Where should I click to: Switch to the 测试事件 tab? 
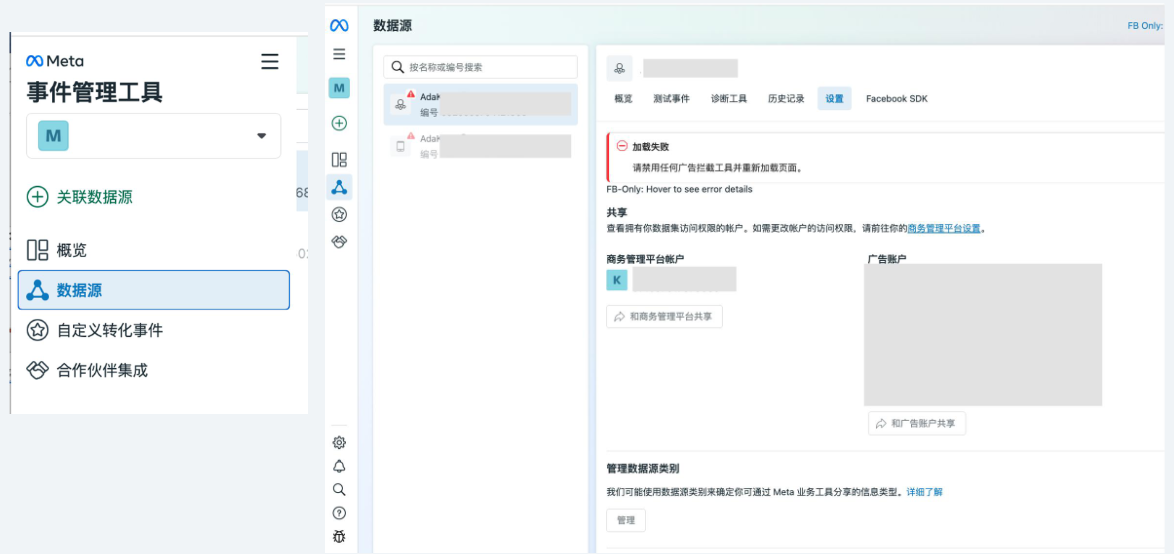tap(671, 99)
